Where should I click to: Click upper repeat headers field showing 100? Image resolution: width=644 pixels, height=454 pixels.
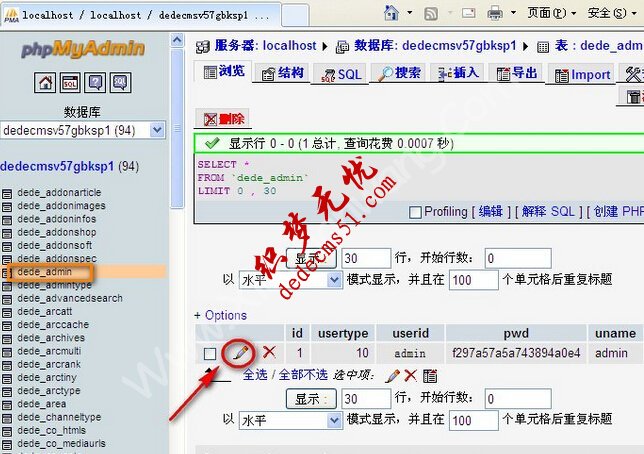click(474, 280)
